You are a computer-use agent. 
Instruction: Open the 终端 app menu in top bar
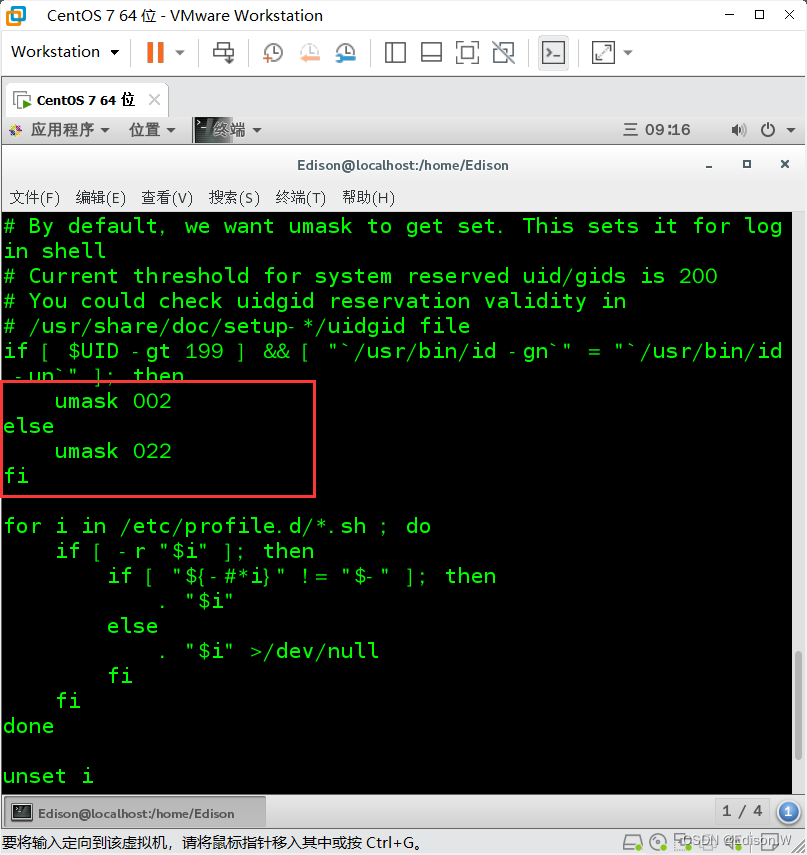pyautogui.click(x=228, y=130)
